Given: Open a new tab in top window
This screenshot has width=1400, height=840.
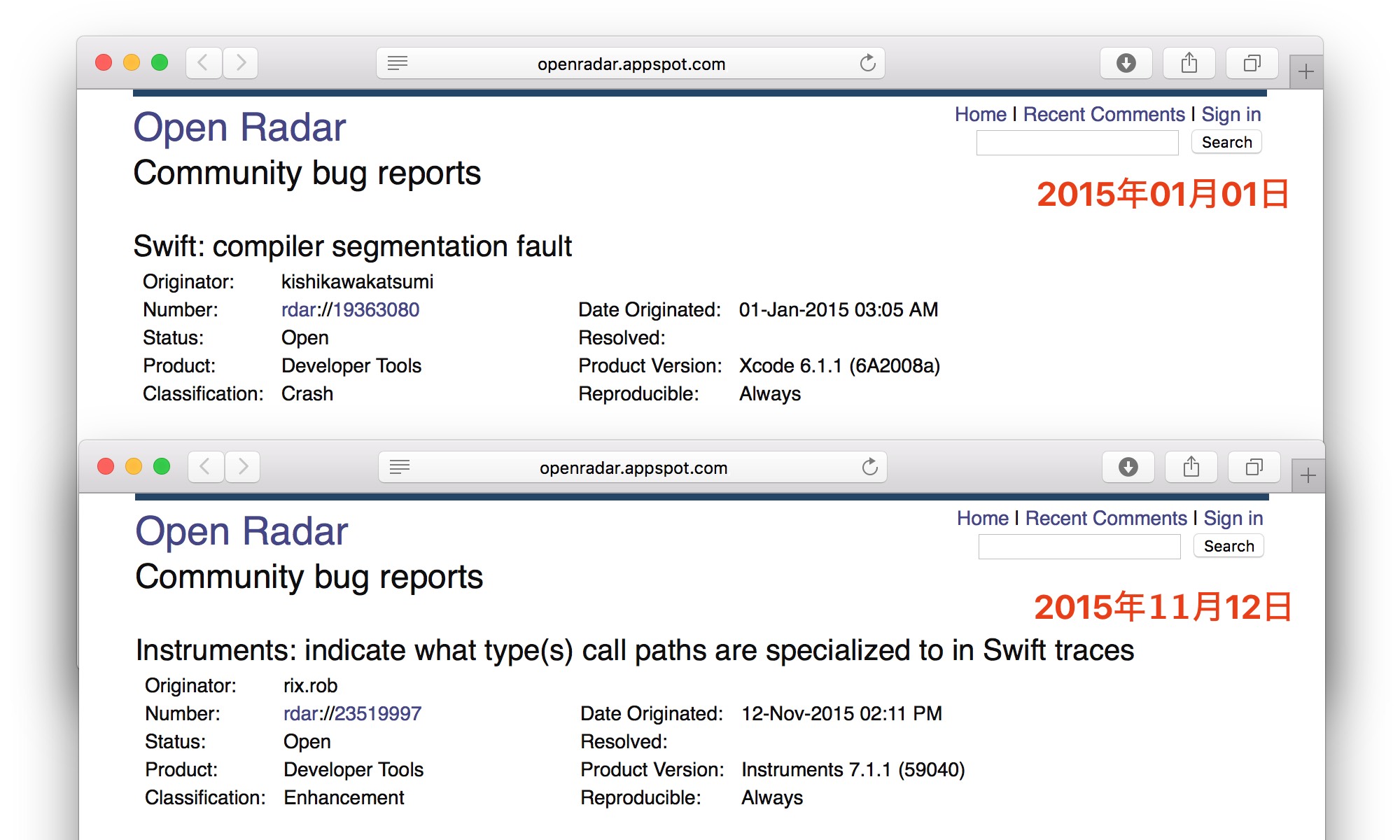Looking at the screenshot, I should click(1305, 71).
